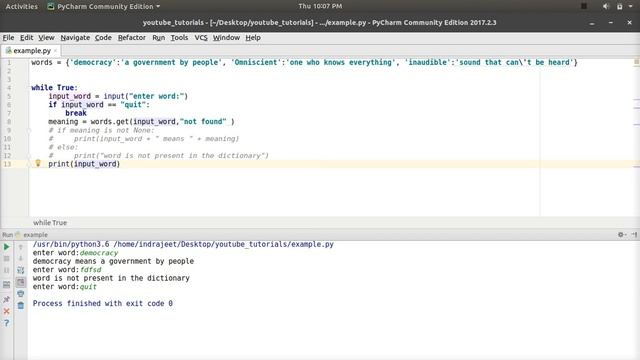Viewport: 640px width, 360px height.
Task: Click the 'democracy means a government by people' output
Action: pyautogui.click(x=113, y=261)
